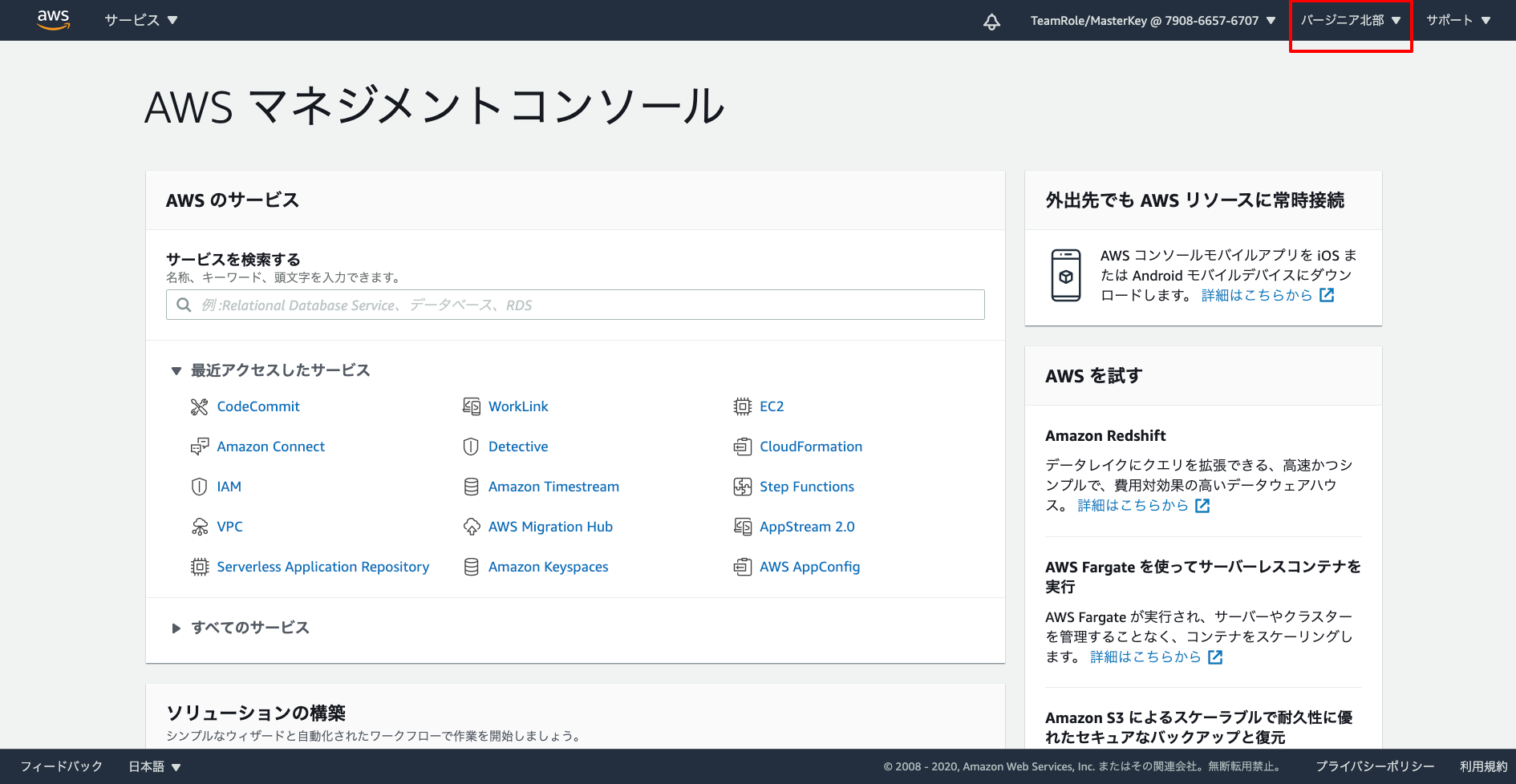Open the プライバシーポリシー footer link

(1375, 766)
